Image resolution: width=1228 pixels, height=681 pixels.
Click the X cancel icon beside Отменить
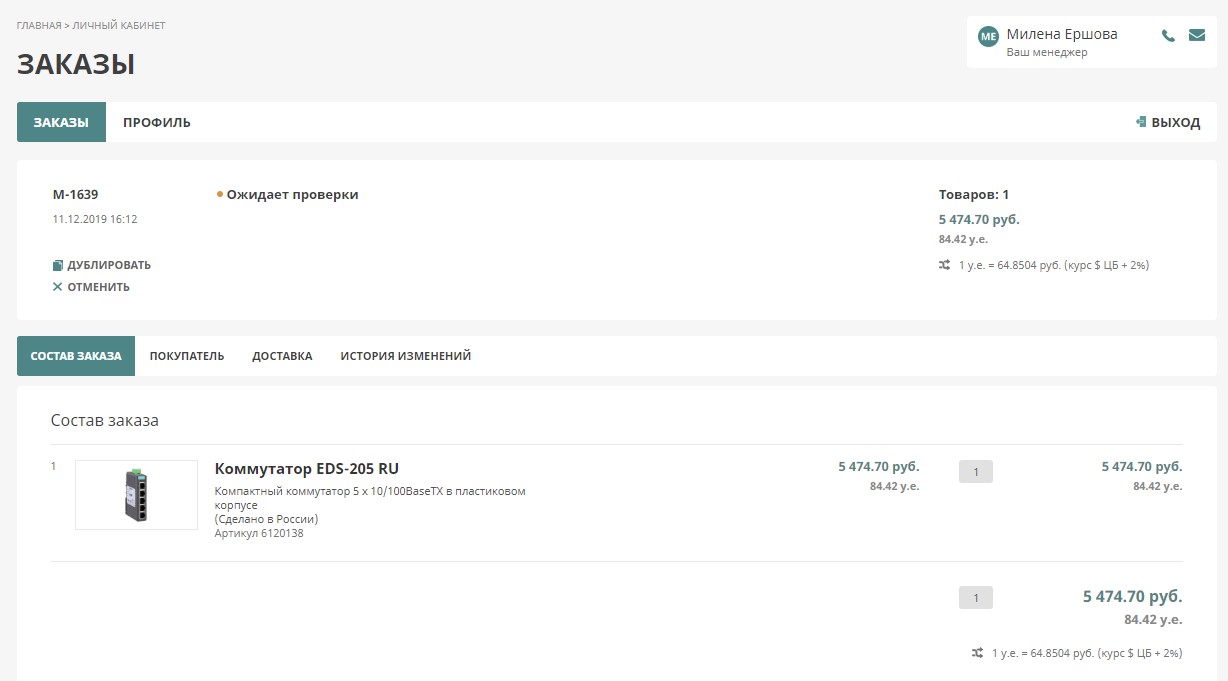[x=58, y=287]
